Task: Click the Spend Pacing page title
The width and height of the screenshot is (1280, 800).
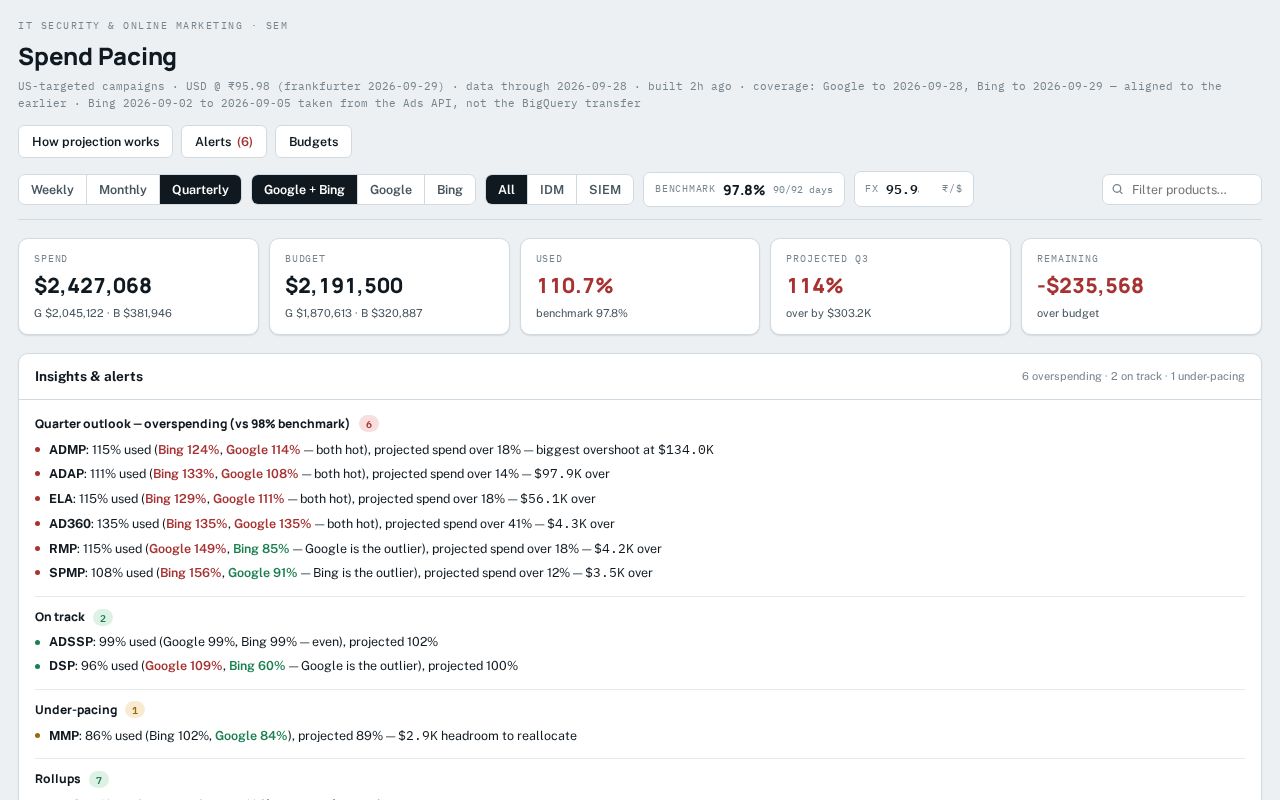Action: tap(97, 57)
